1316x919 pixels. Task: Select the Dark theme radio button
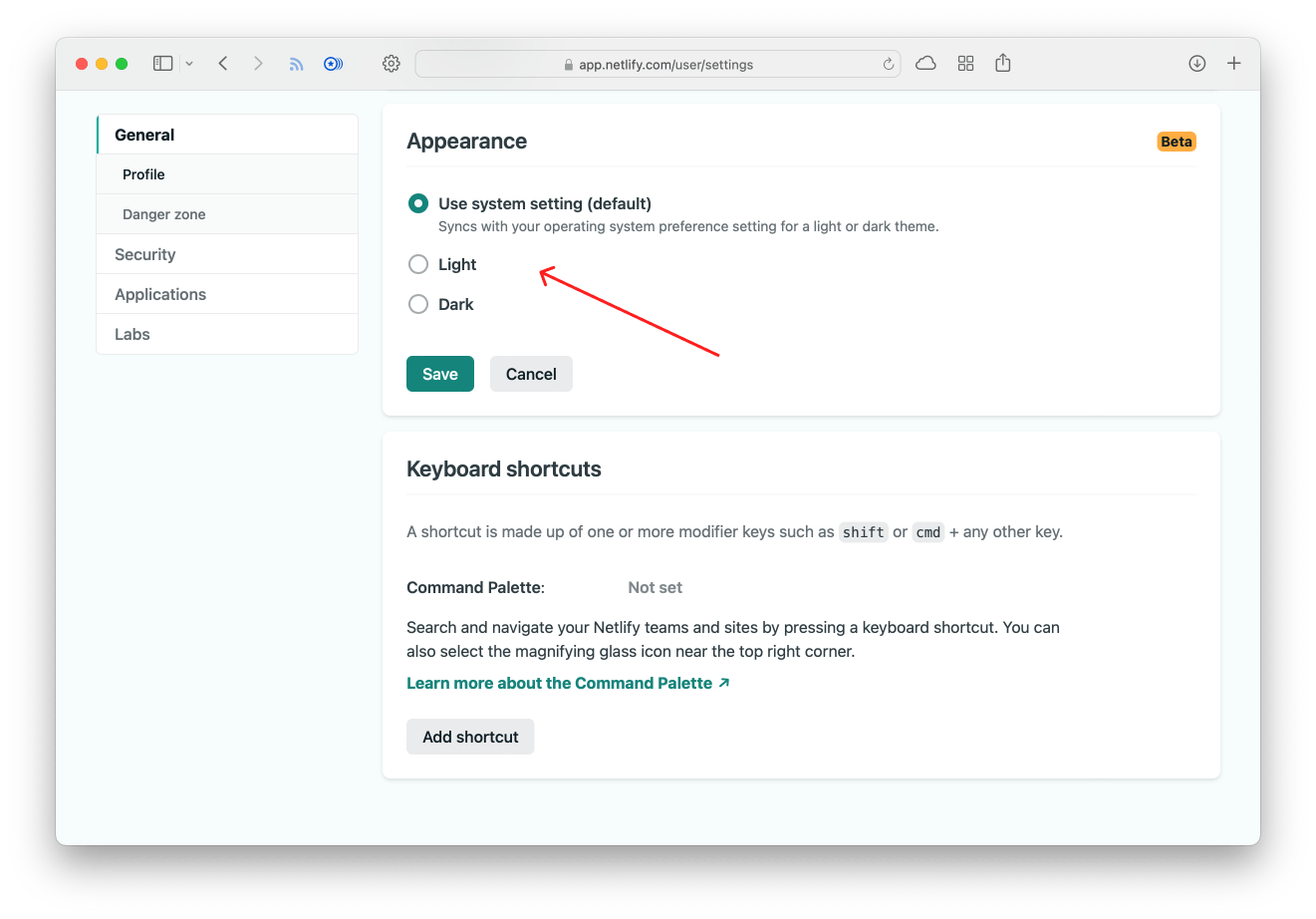click(x=418, y=304)
